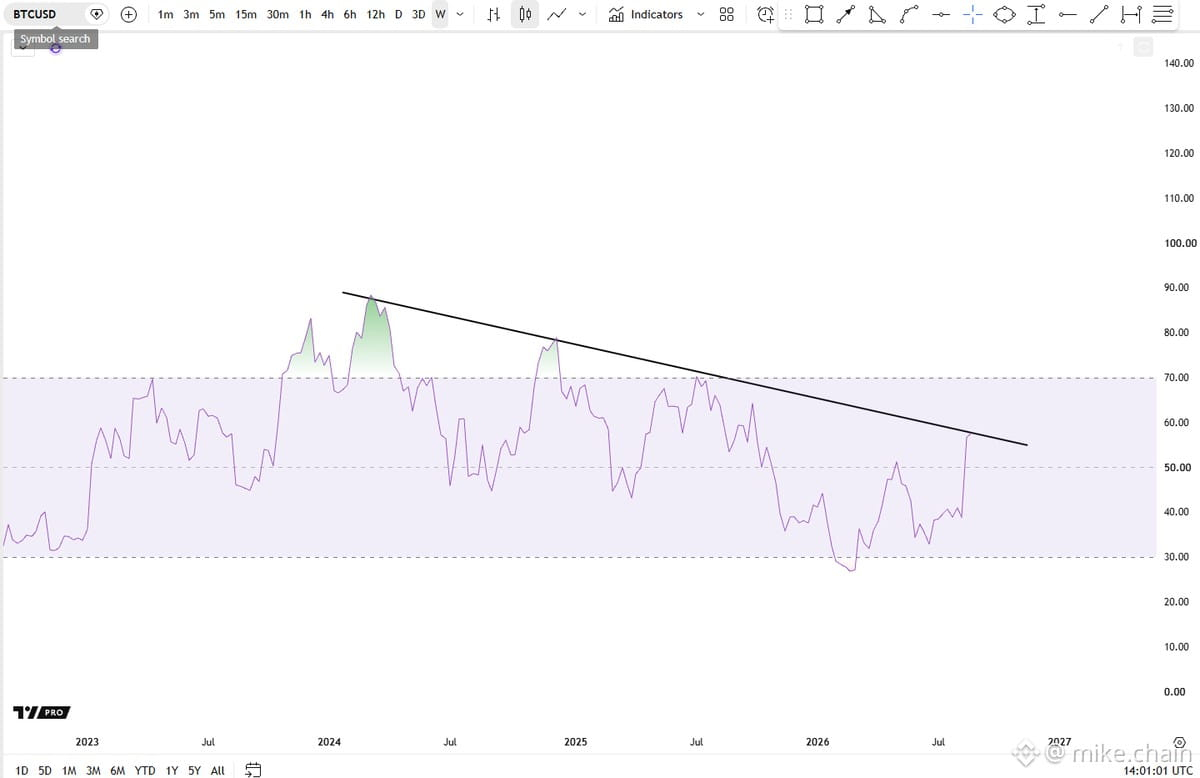1200x778 pixels.
Task: Select the horizontal ray tool with center dot
Action: 940,15
